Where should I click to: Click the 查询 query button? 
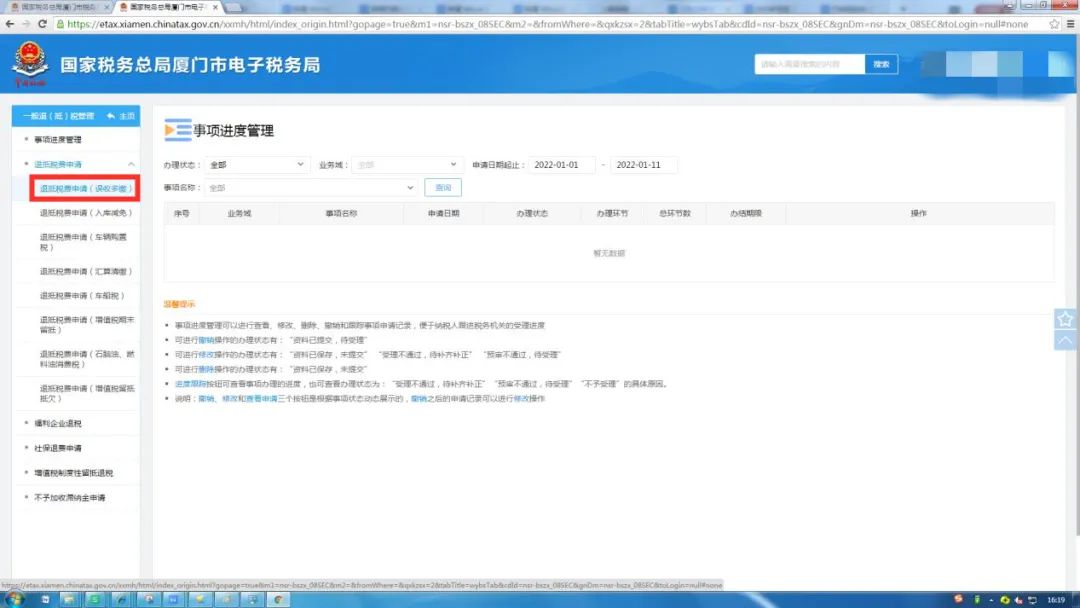click(443, 187)
